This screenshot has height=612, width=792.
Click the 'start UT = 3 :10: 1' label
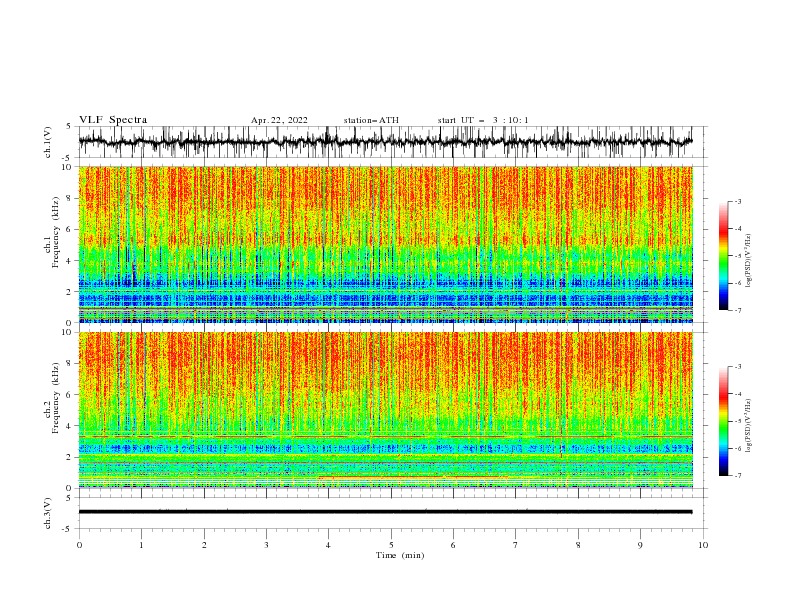click(483, 120)
